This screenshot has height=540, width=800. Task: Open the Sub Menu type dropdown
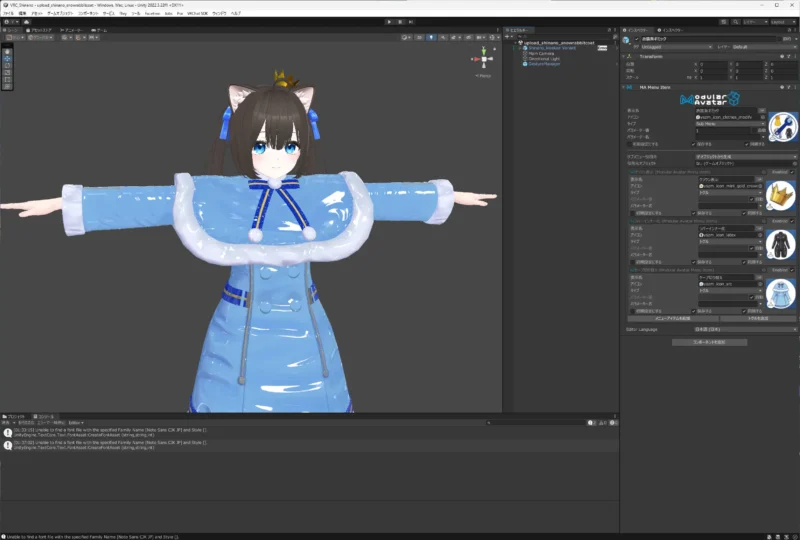[x=731, y=124]
